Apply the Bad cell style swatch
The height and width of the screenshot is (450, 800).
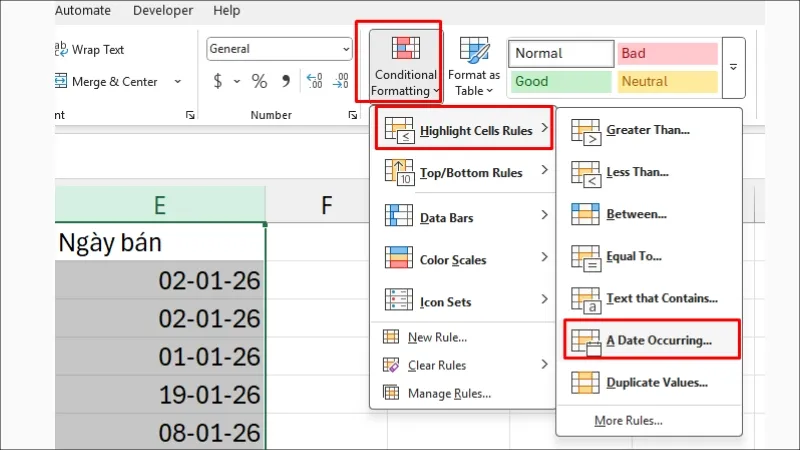(667, 53)
